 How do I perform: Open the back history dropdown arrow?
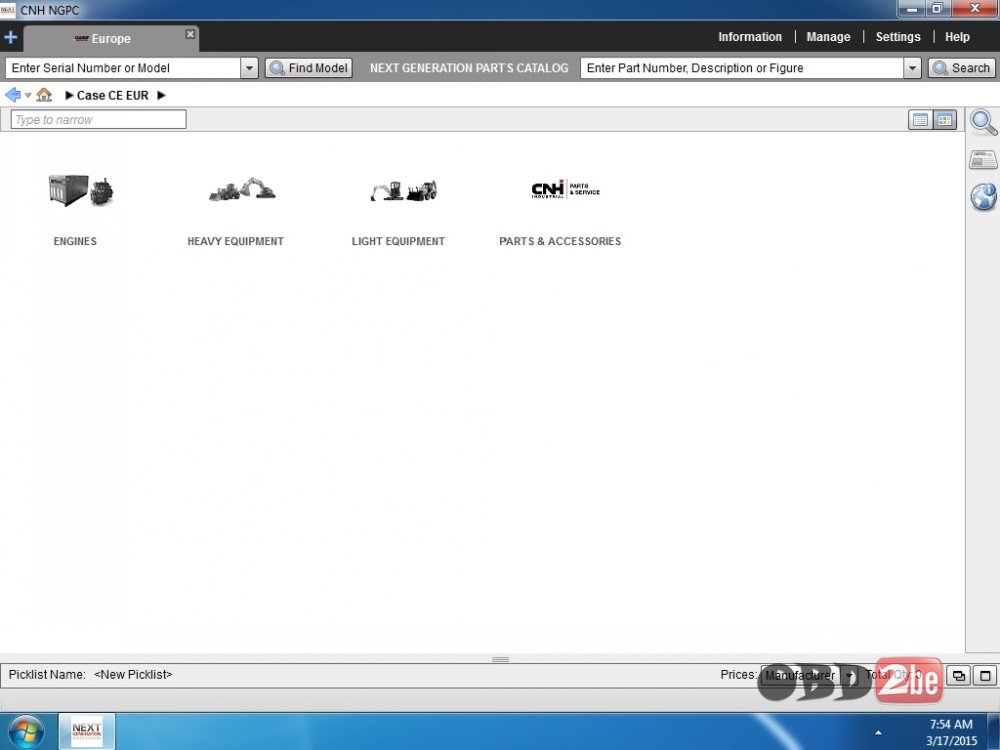[27, 96]
